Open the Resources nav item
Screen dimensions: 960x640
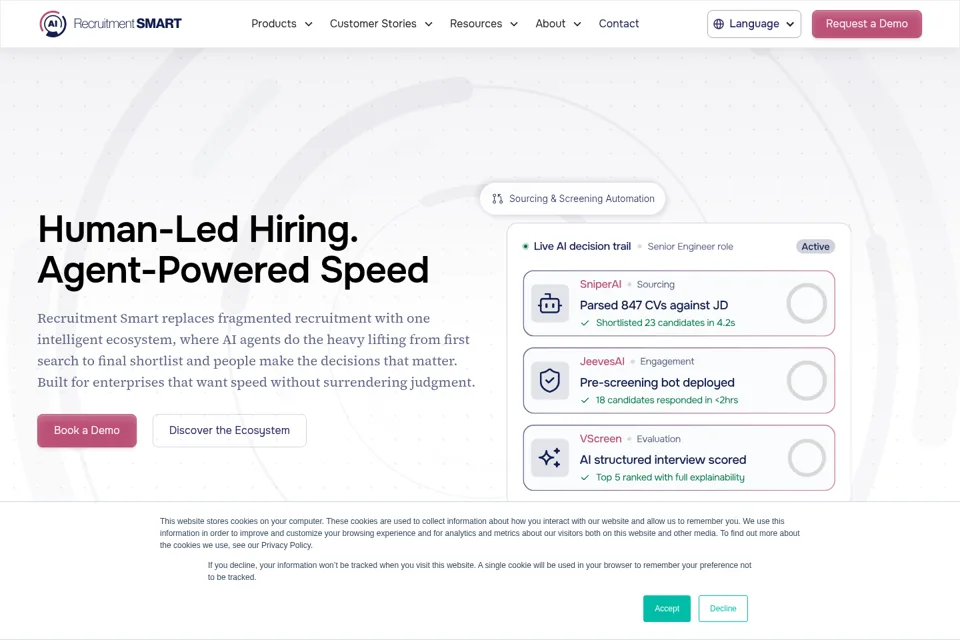(x=476, y=23)
